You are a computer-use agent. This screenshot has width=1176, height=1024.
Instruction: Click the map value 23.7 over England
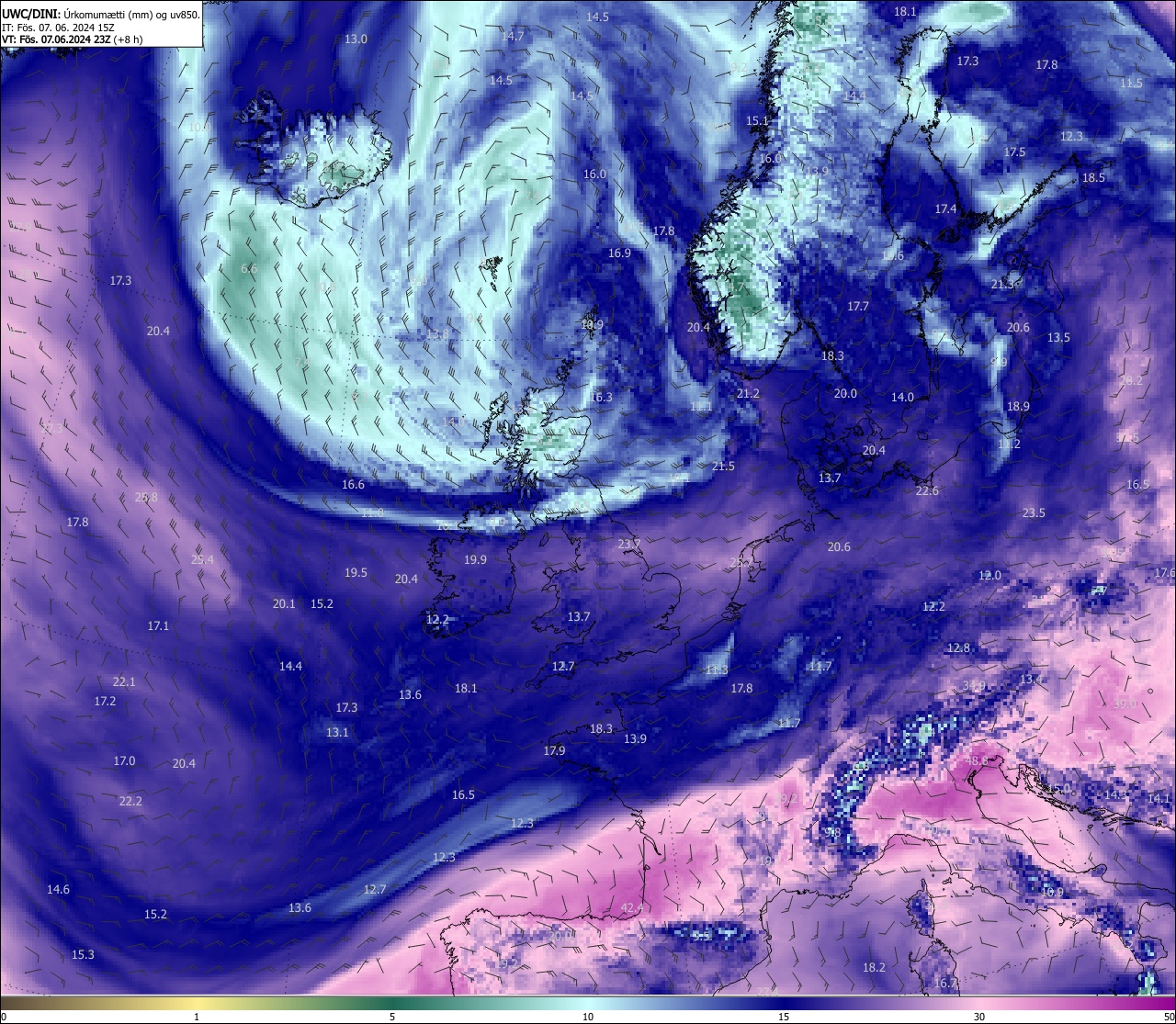628,544
